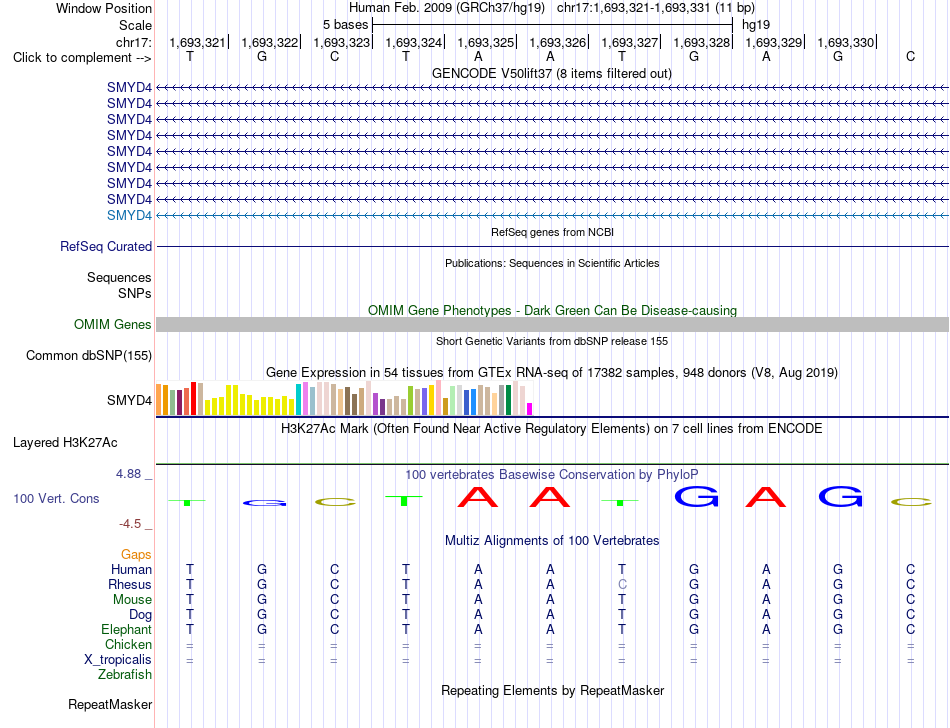Screen dimensions: 950x728
Task: Click the RefSeq Curated intron line
Action: 552,247
